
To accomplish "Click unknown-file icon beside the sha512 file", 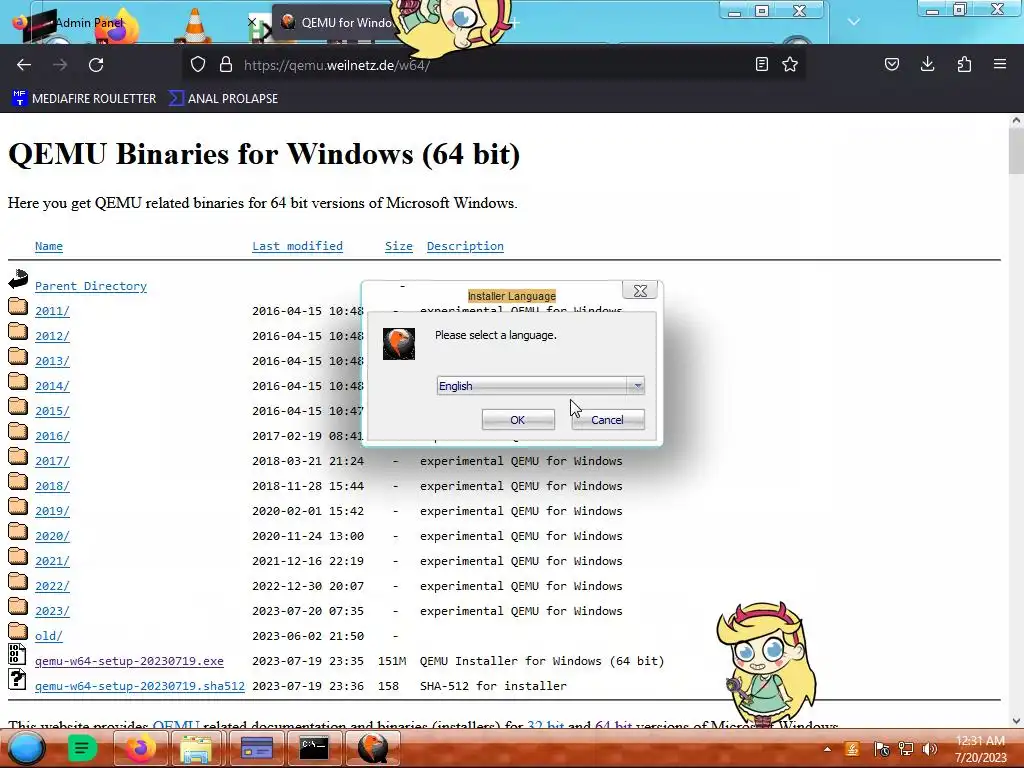I will click(x=17, y=679).
